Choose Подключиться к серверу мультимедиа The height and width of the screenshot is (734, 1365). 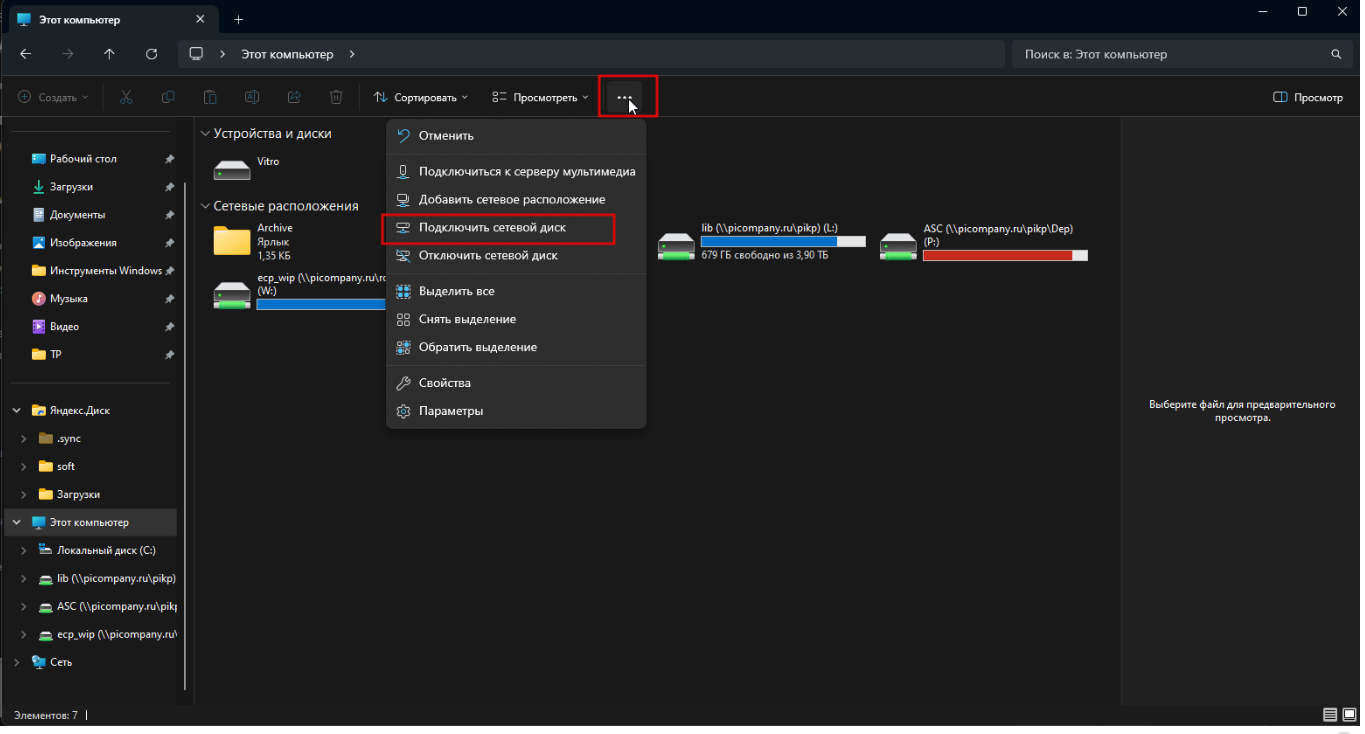tap(516, 172)
